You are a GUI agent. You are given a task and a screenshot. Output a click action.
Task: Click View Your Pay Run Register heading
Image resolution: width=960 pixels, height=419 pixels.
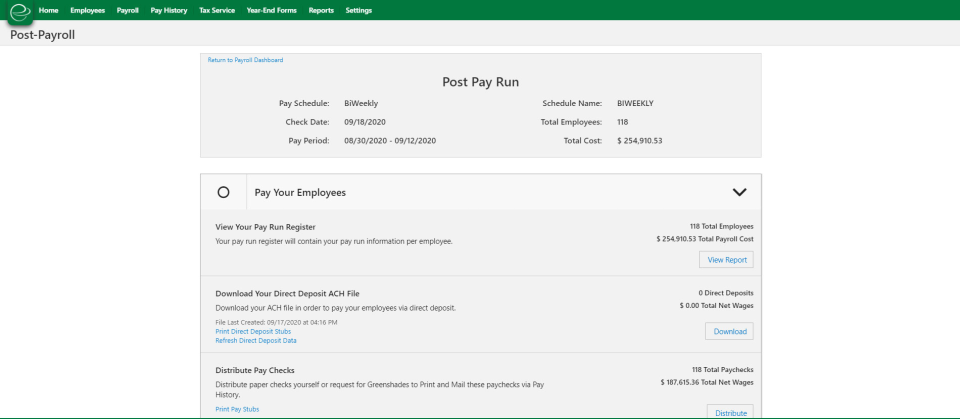pyautogui.click(x=266, y=227)
